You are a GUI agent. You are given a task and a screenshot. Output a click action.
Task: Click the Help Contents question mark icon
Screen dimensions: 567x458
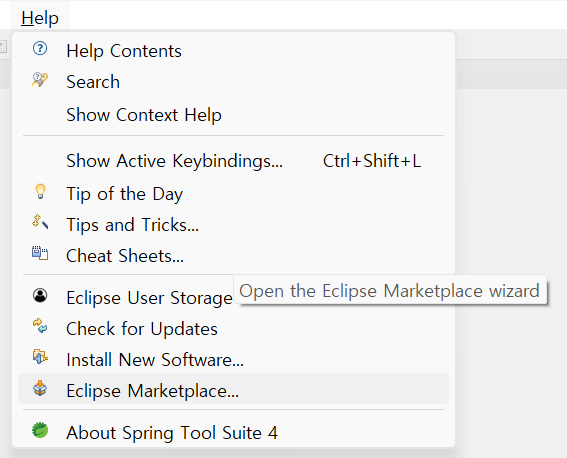click(x=40, y=48)
